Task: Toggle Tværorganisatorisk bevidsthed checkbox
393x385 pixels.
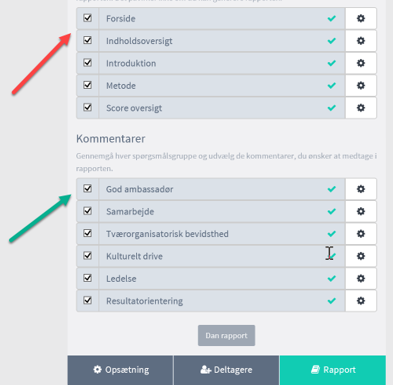Action: click(x=88, y=233)
